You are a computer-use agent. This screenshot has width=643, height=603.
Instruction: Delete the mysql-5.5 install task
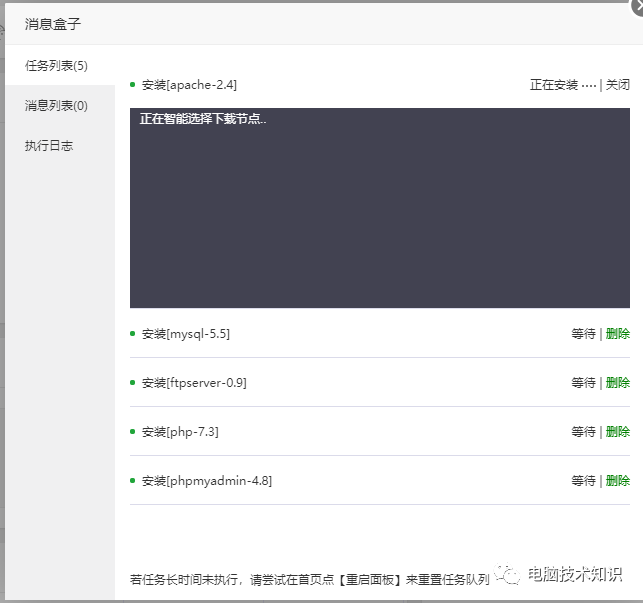(x=618, y=333)
